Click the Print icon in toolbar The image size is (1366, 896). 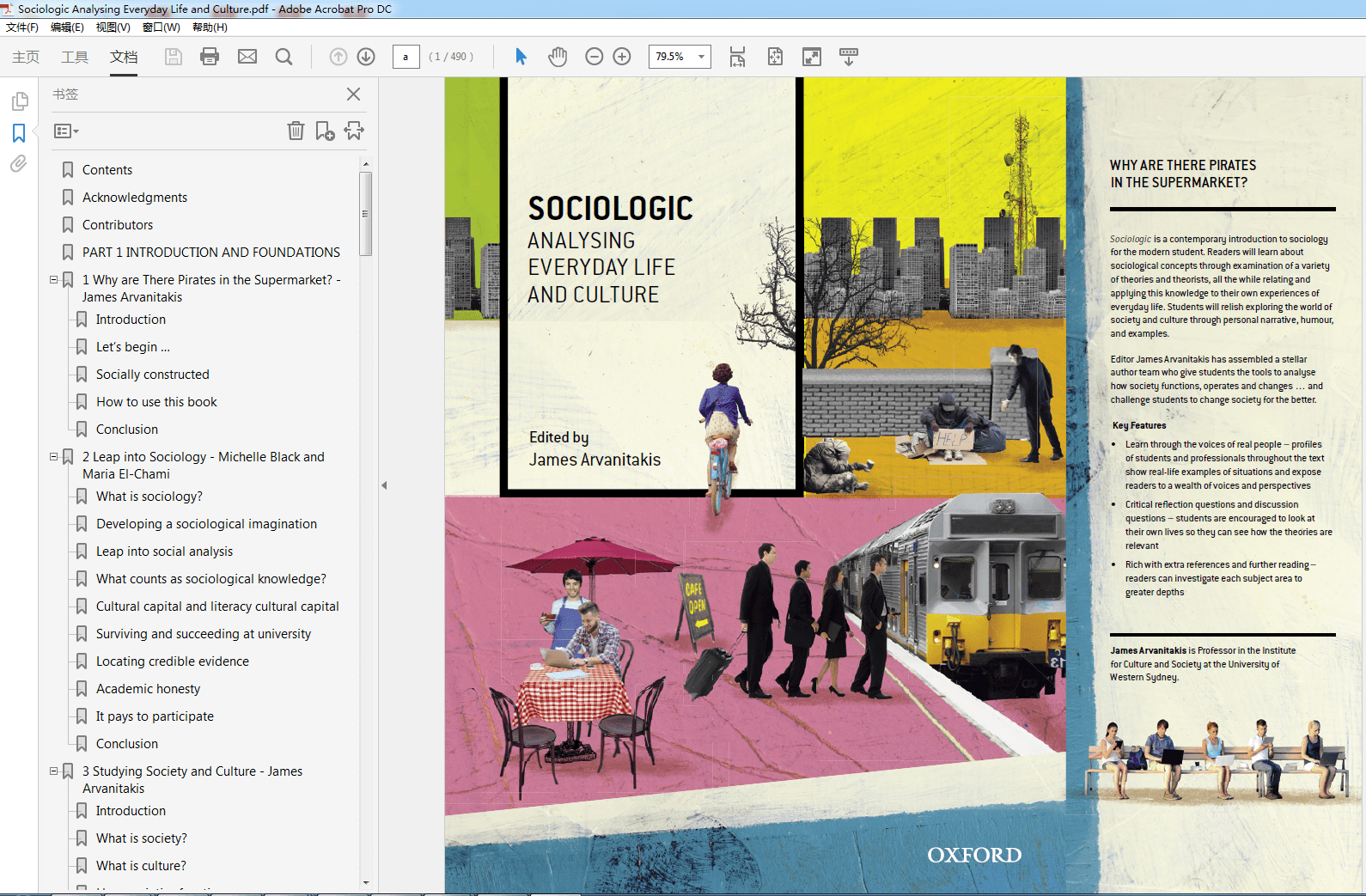tap(210, 57)
